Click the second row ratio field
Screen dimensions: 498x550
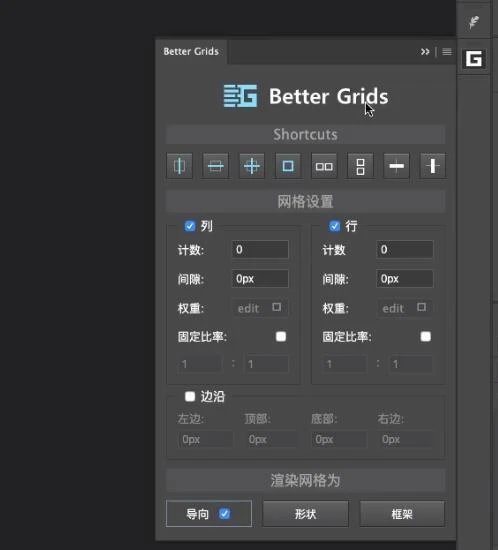click(x=411, y=364)
